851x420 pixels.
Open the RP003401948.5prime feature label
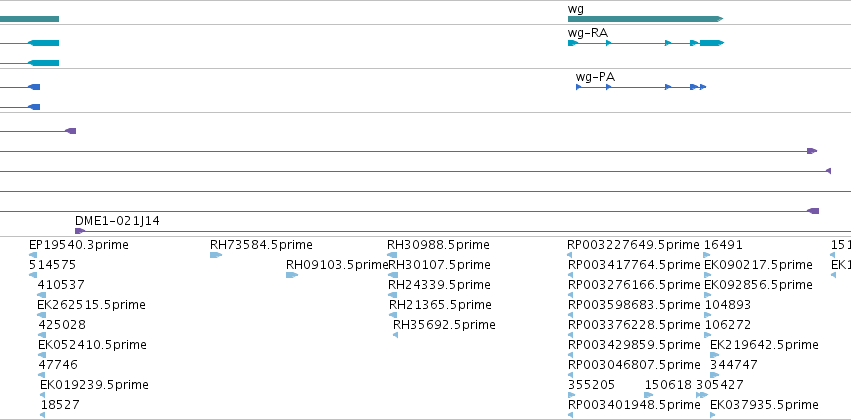point(634,404)
